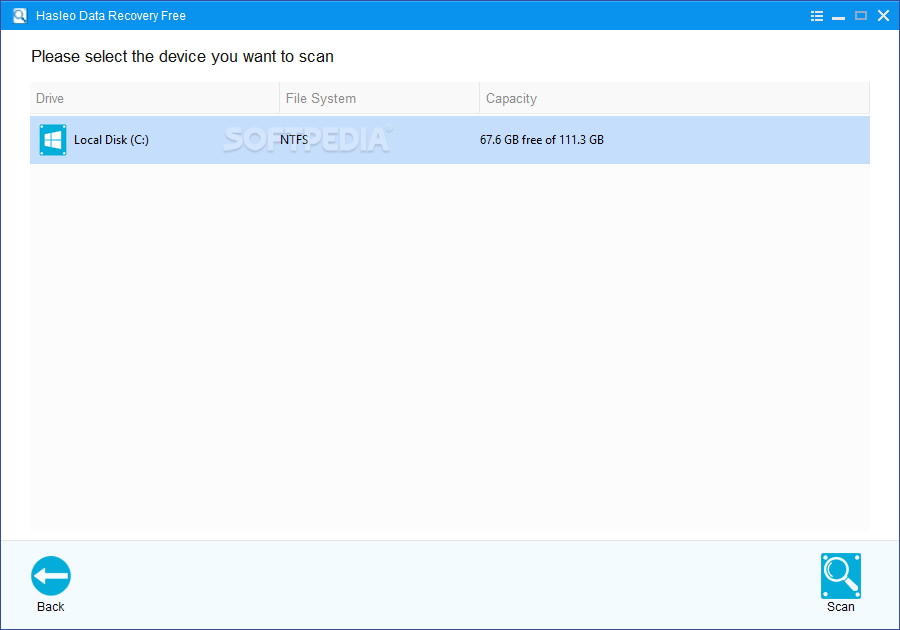Click the NTFS file system cell
The width and height of the screenshot is (900, 630).
294,140
